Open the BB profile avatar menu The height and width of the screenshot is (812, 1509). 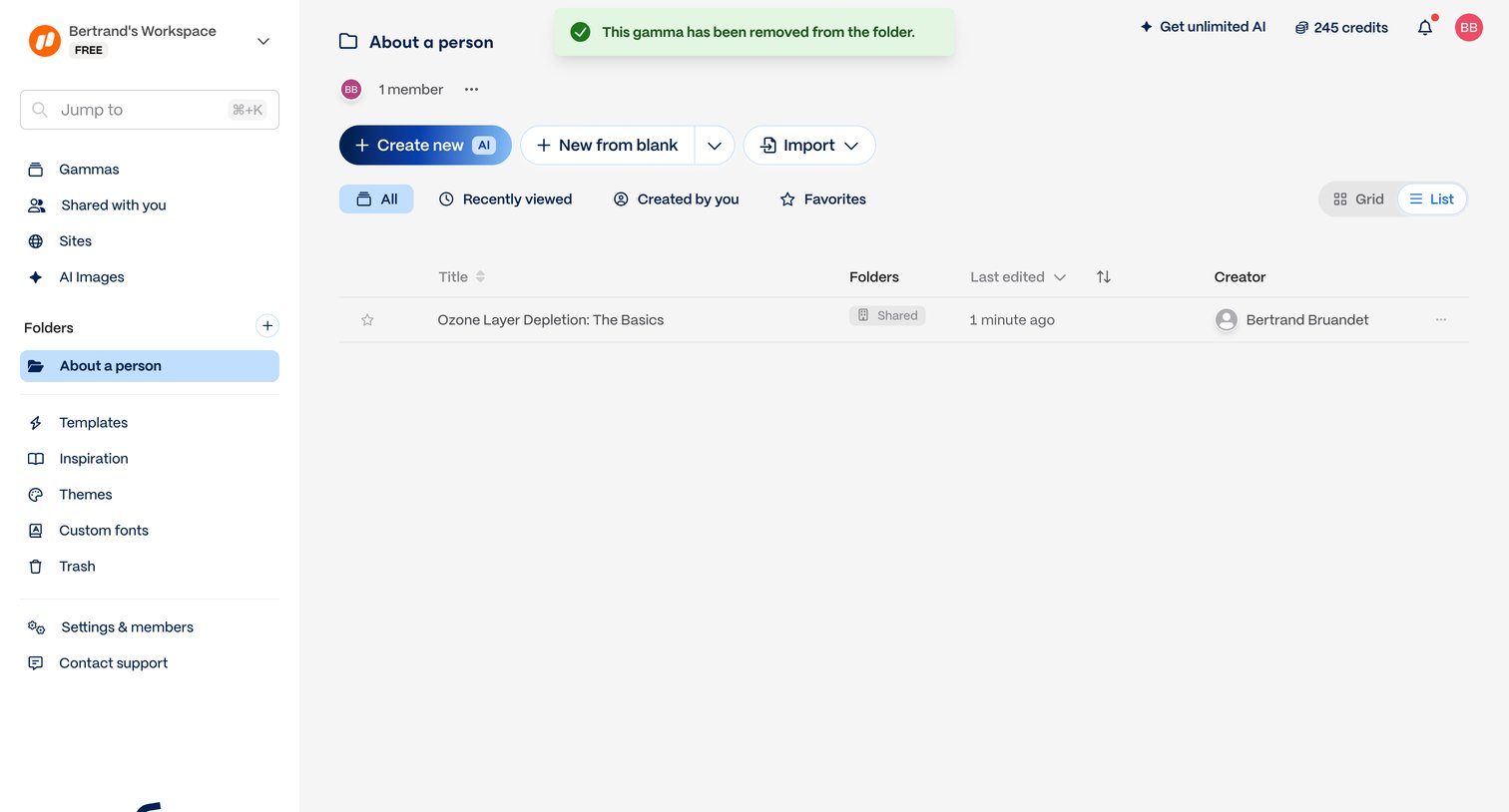pyautogui.click(x=1469, y=28)
